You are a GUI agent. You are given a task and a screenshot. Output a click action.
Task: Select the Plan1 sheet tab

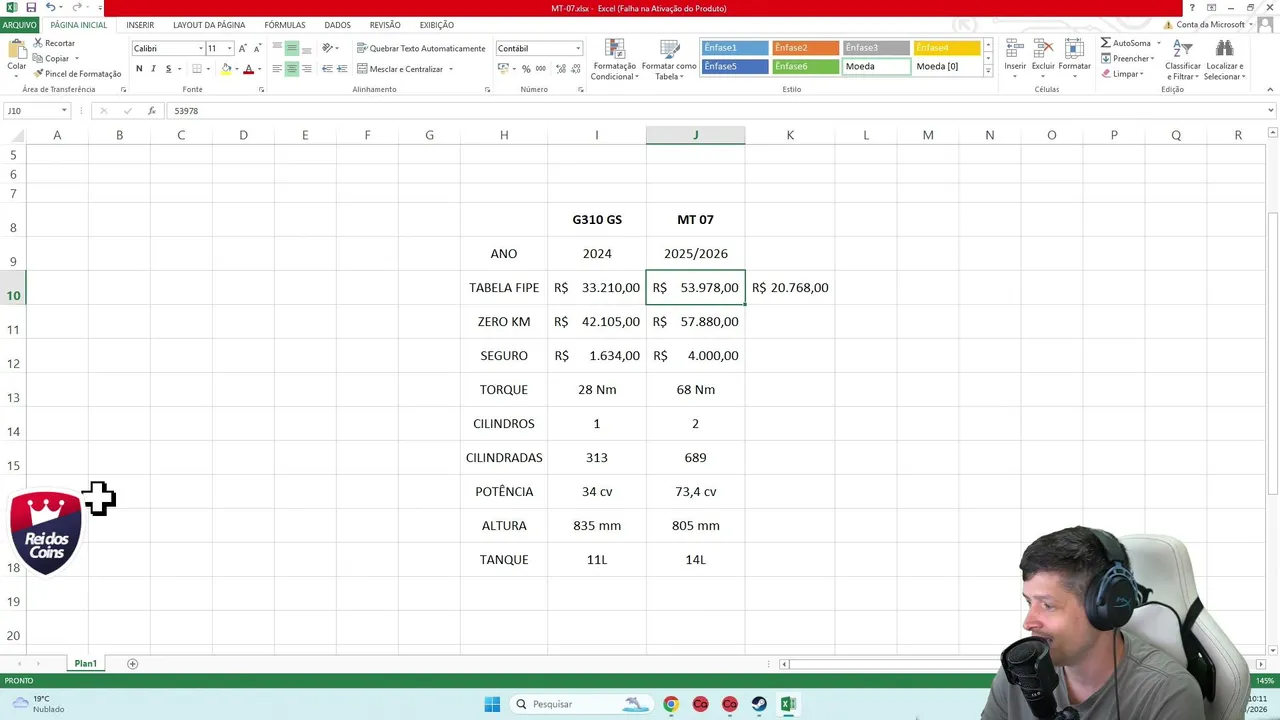86,664
